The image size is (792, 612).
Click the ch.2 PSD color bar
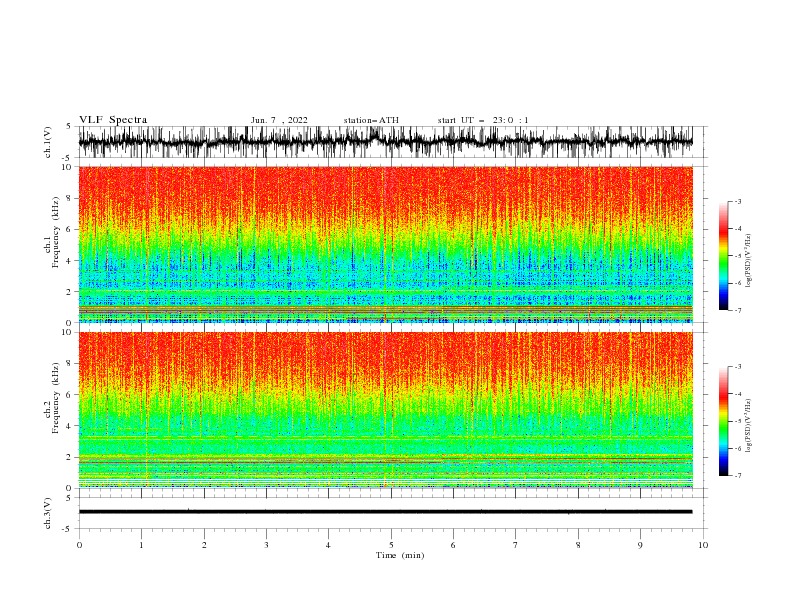723,421
